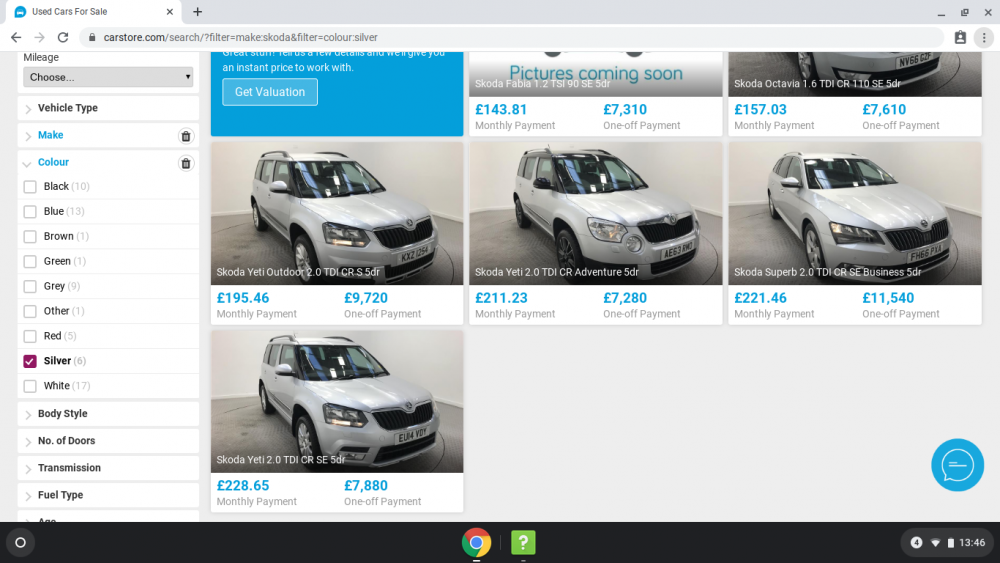Image resolution: width=1000 pixels, height=563 pixels.
Task: Open the Skoda Superb SE Business photo
Action: tap(855, 213)
